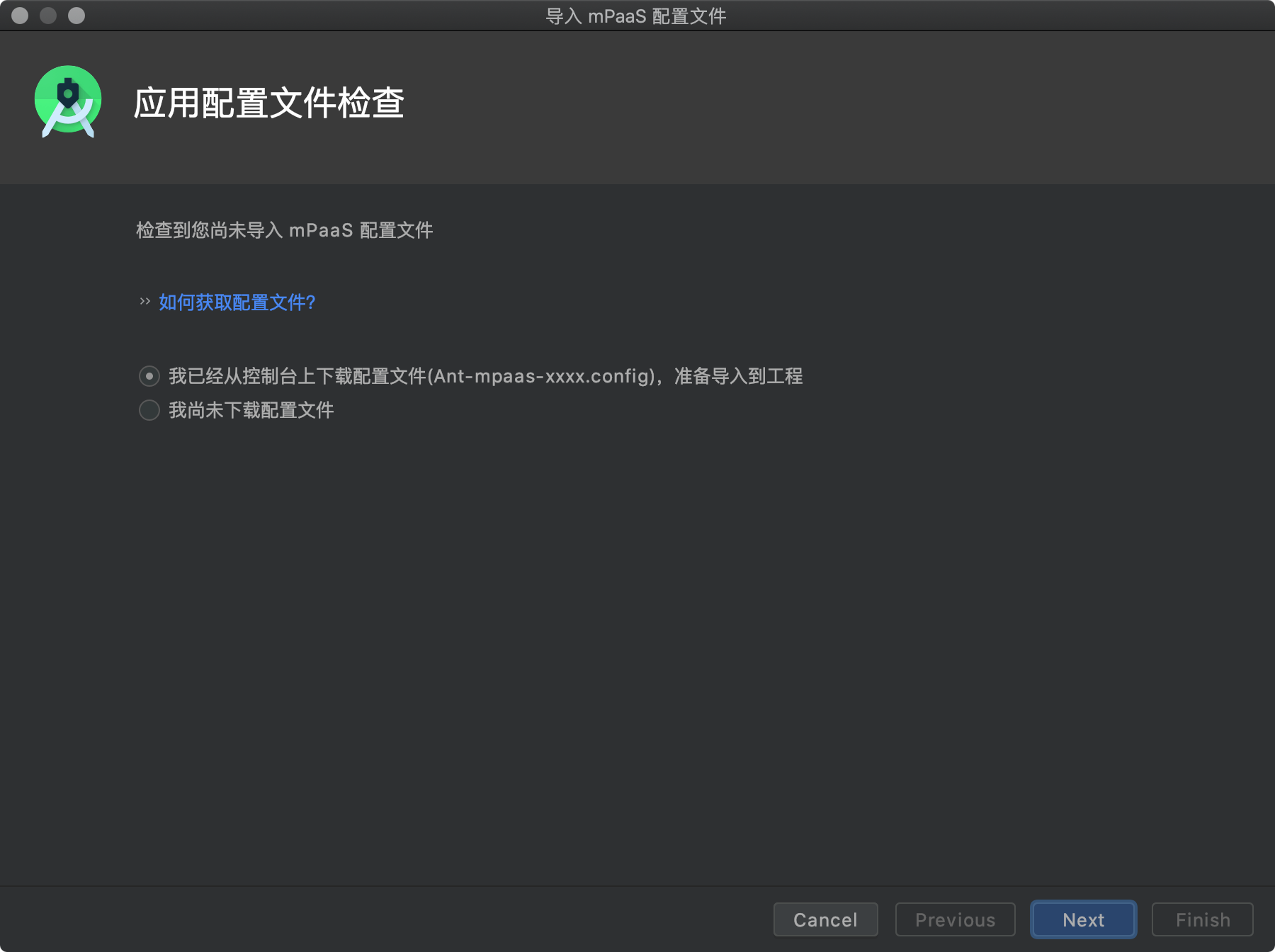This screenshot has height=952, width=1275.
Task: Close the dialog with the first title-bar button
Action: (x=20, y=16)
